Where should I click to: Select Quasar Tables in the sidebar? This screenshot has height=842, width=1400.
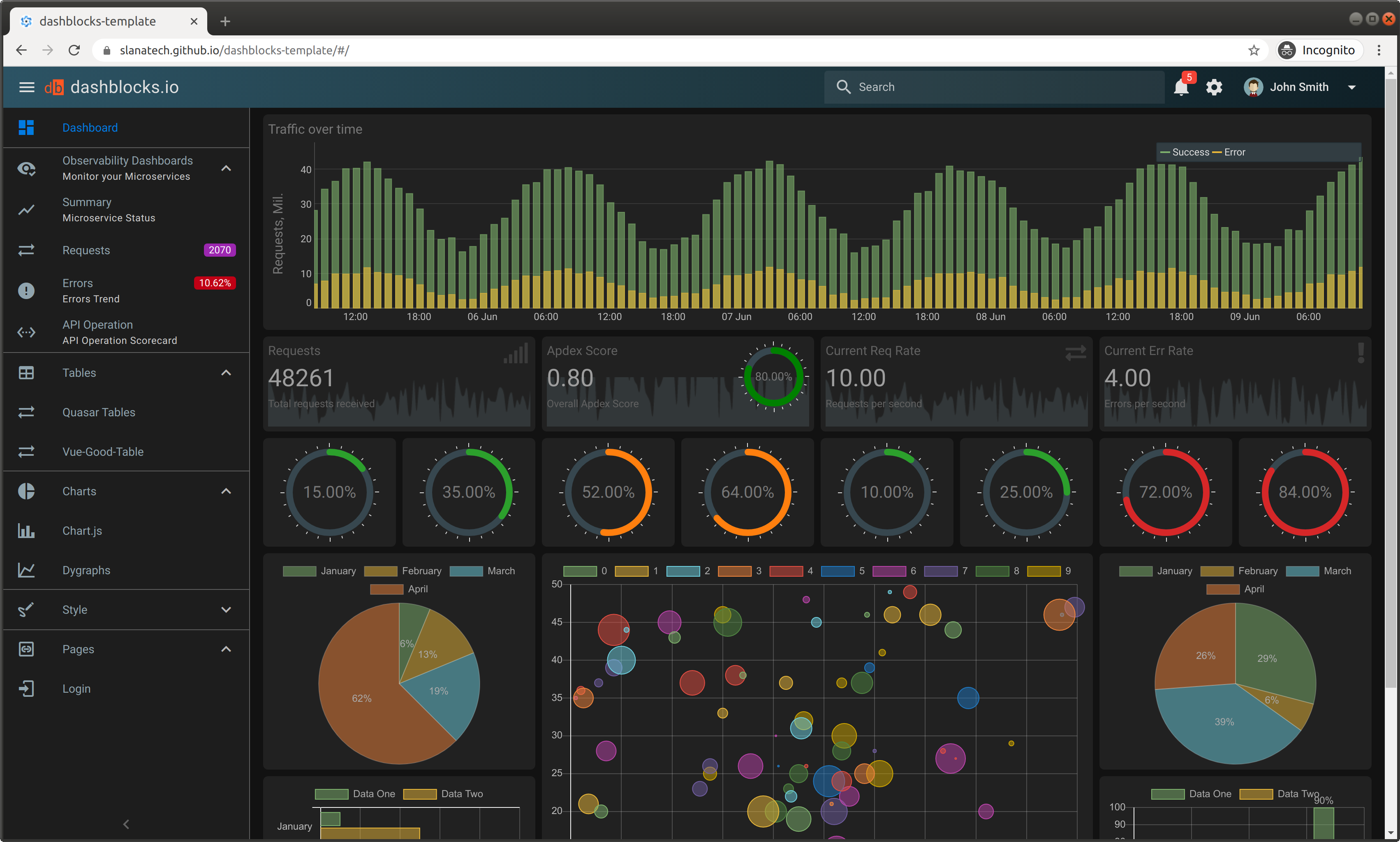(99, 413)
